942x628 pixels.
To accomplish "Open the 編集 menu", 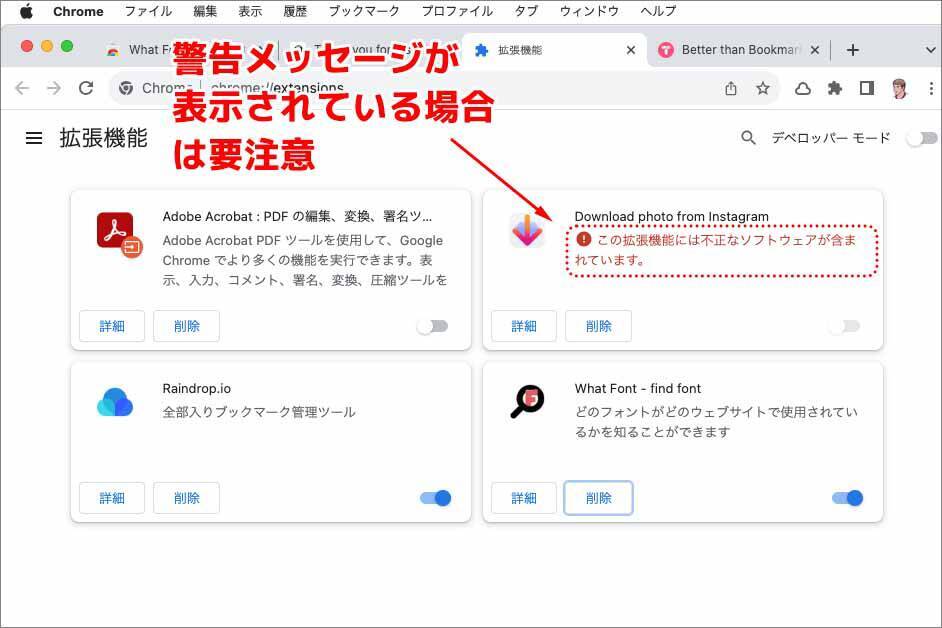I will coord(205,11).
